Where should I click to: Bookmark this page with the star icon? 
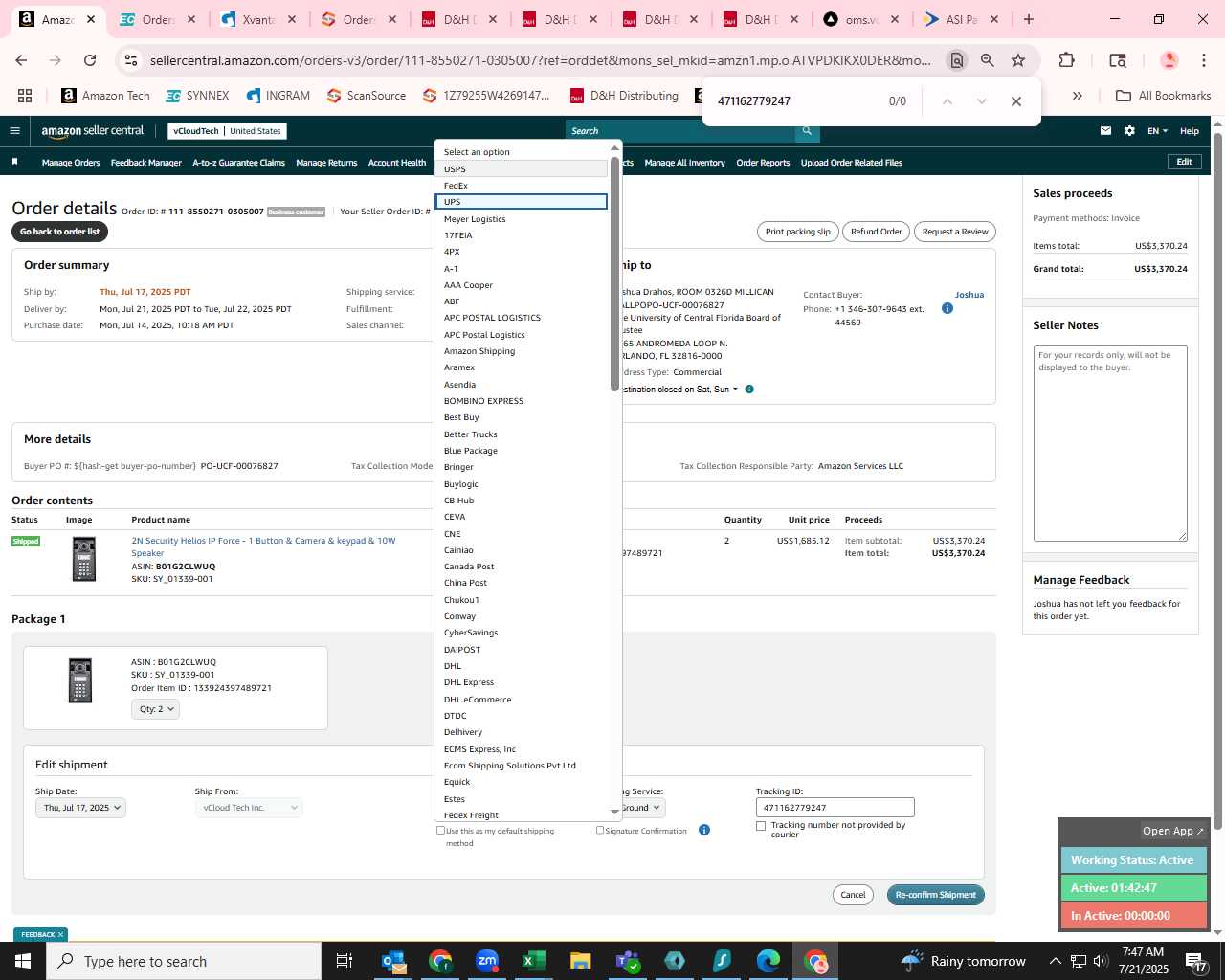tap(1018, 60)
